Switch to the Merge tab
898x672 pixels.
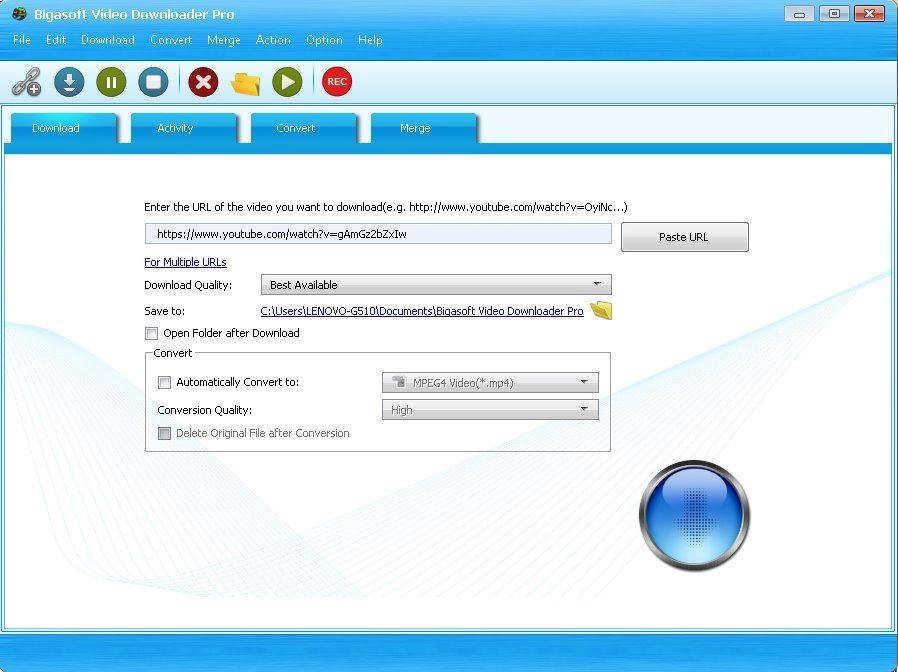click(x=424, y=128)
